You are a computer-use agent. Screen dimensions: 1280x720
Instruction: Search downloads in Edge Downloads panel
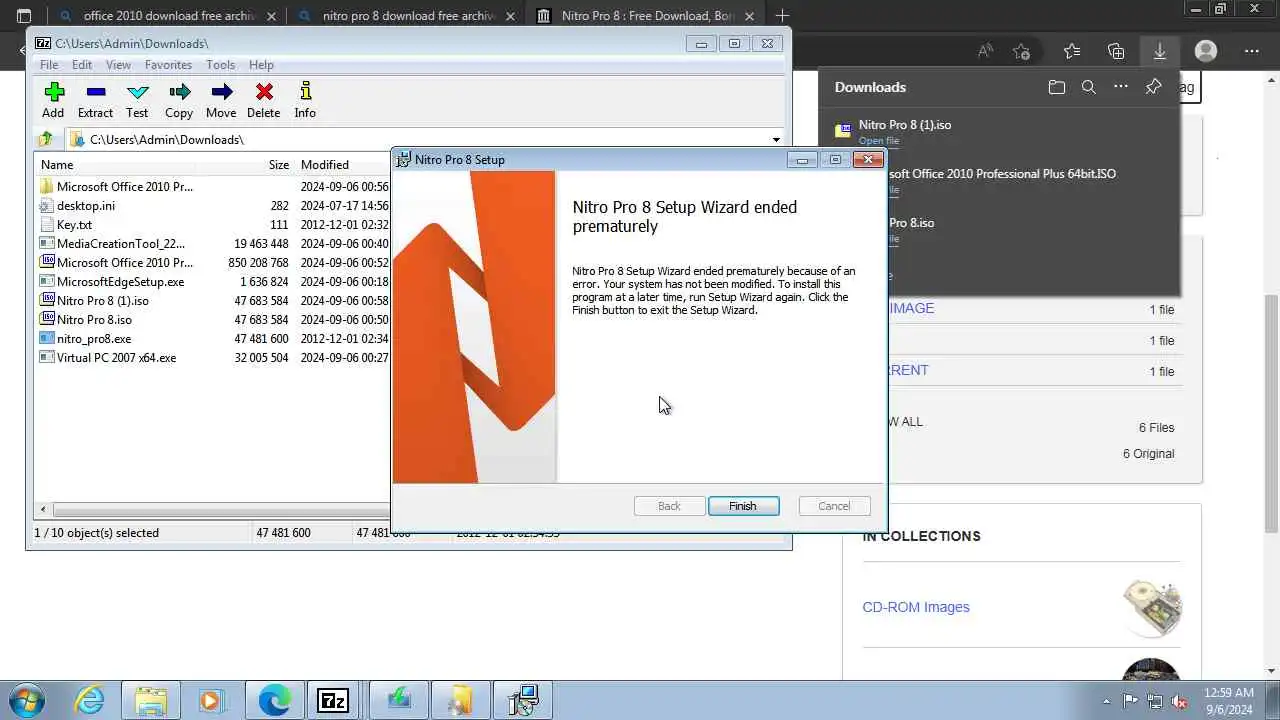point(1089,87)
